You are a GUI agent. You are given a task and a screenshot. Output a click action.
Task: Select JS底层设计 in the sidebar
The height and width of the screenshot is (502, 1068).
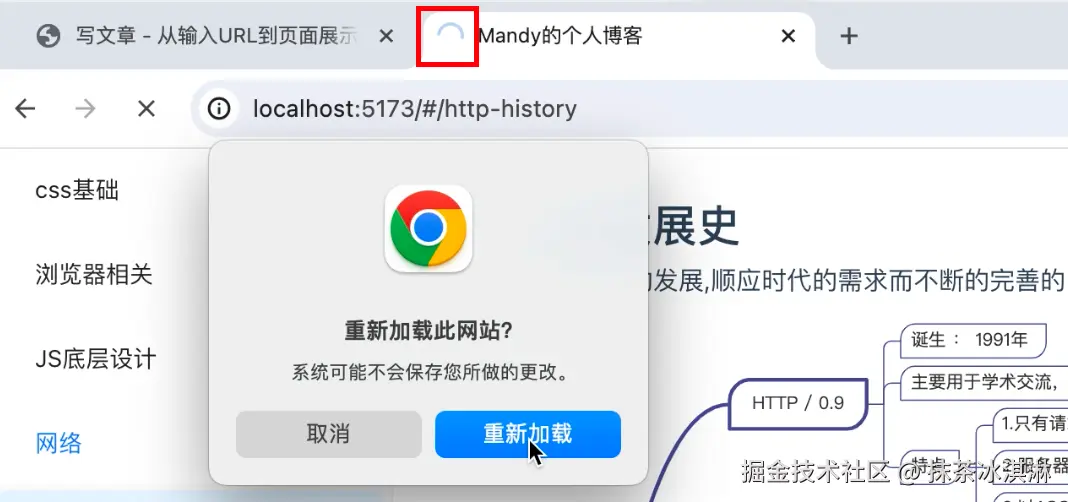(x=96, y=359)
